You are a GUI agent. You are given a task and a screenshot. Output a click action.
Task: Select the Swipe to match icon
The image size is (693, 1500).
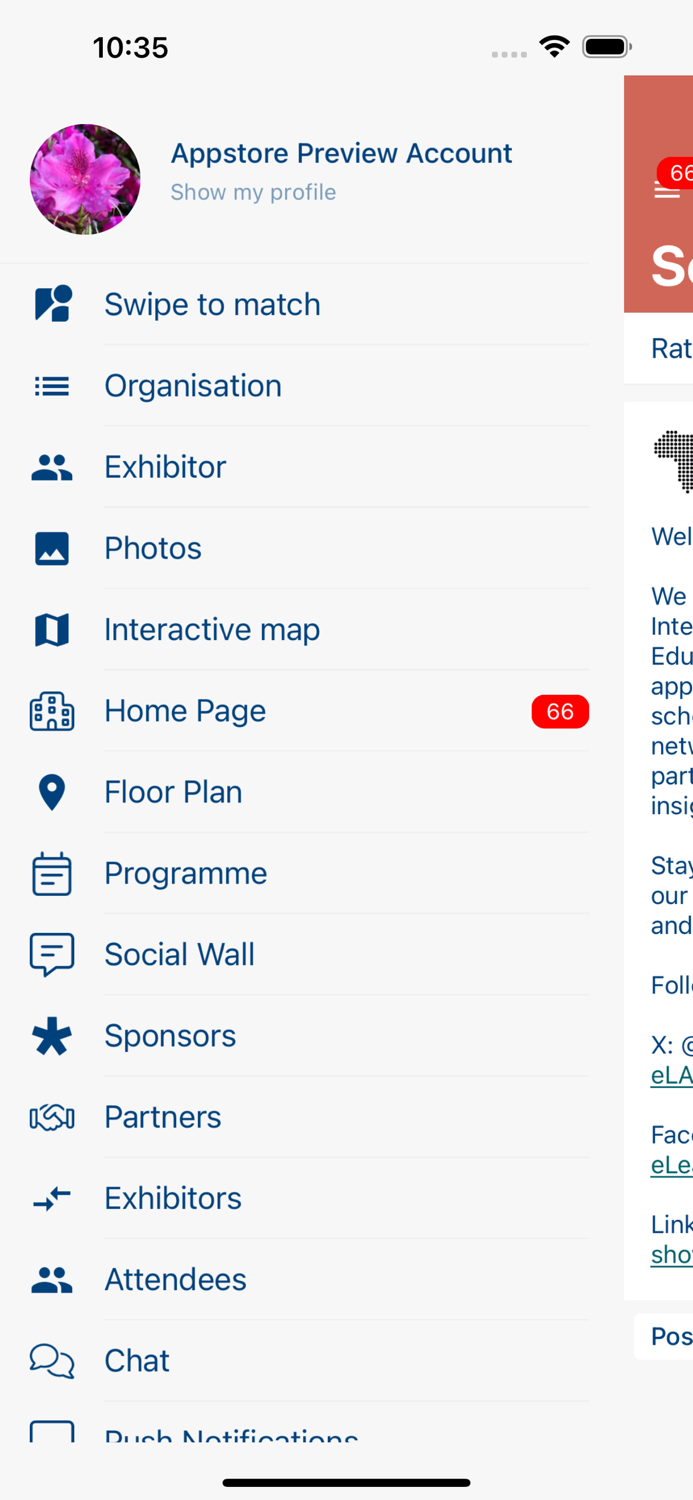[52, 304]
